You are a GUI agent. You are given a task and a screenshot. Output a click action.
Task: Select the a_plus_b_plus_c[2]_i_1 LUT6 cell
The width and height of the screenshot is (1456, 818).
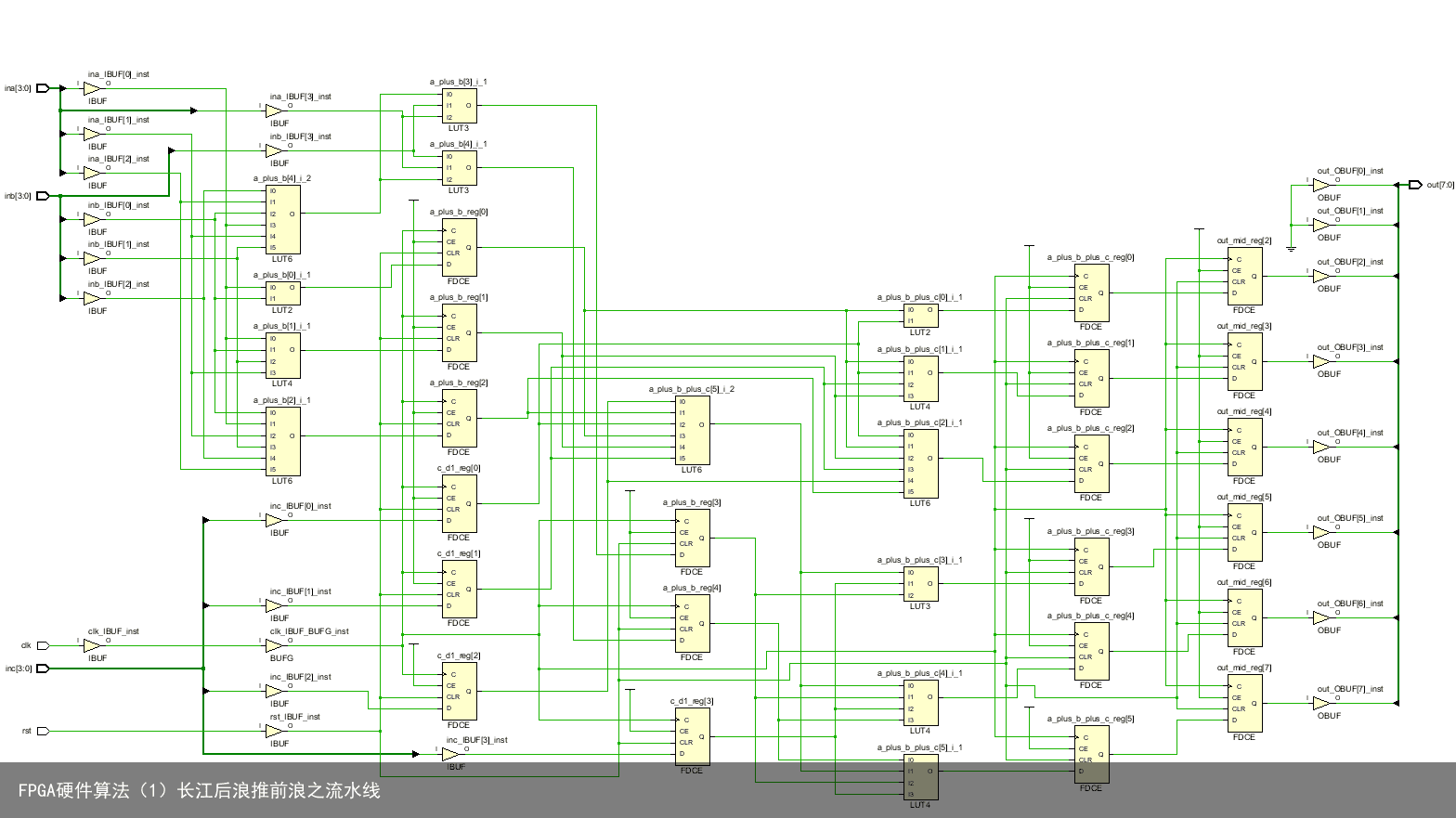pyautogui.click(x=920, y=464)
